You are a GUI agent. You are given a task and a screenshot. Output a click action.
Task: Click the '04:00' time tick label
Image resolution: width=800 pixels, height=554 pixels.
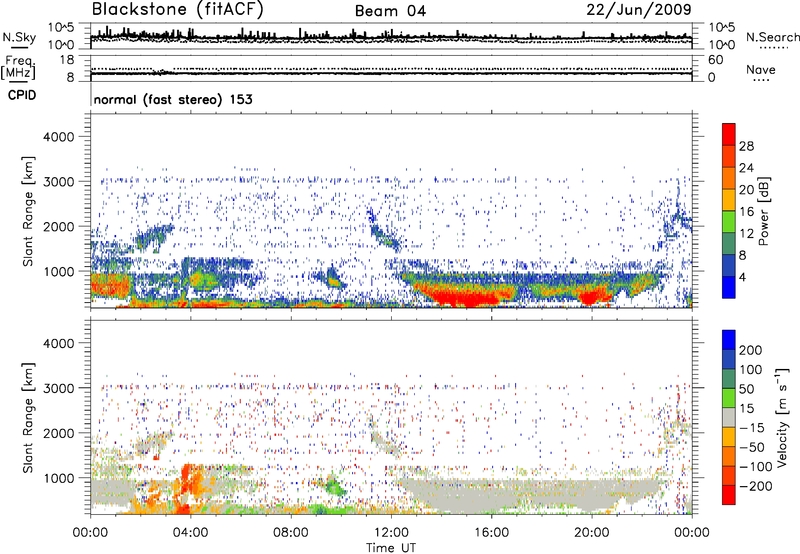point(190,533)
